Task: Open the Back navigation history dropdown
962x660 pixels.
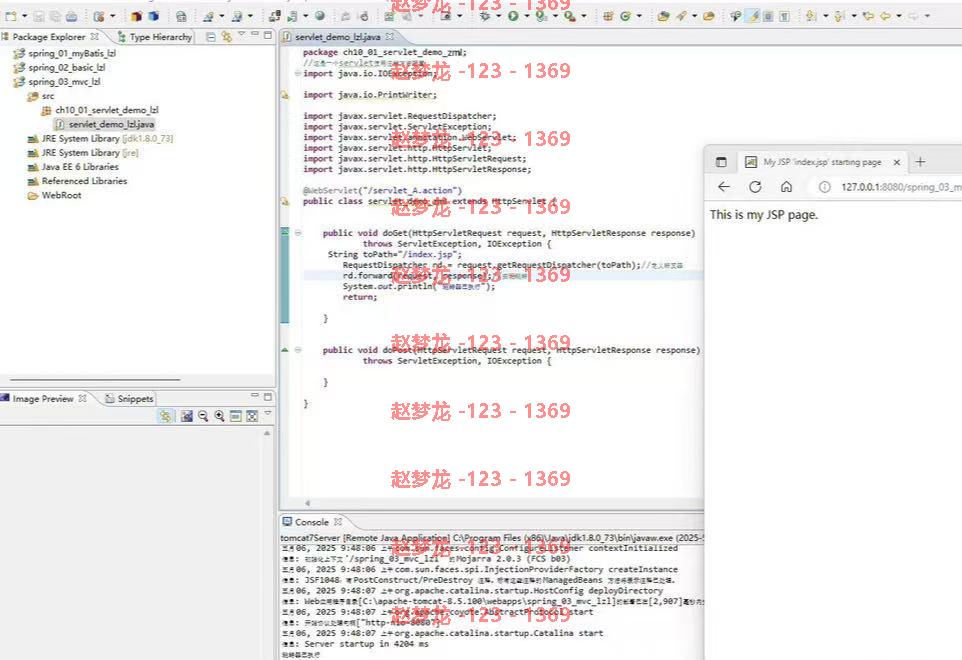Action: click(x=899, y=17)
